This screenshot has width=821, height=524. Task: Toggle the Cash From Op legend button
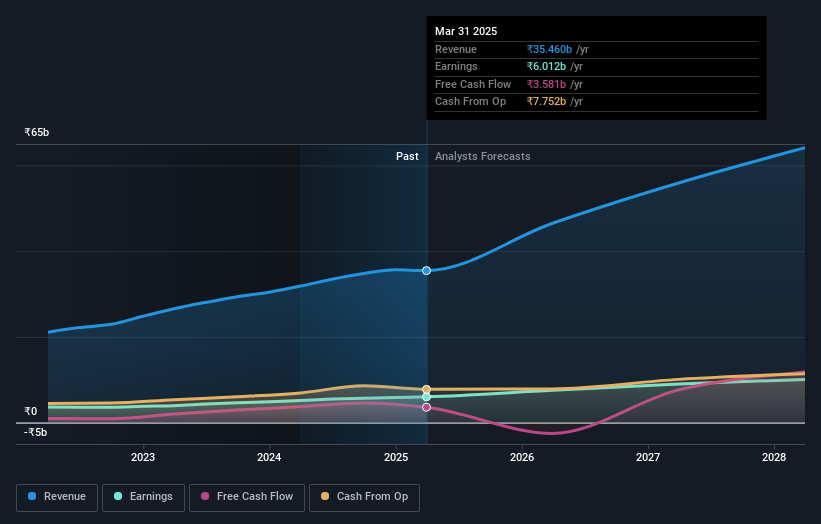point(364,497)
